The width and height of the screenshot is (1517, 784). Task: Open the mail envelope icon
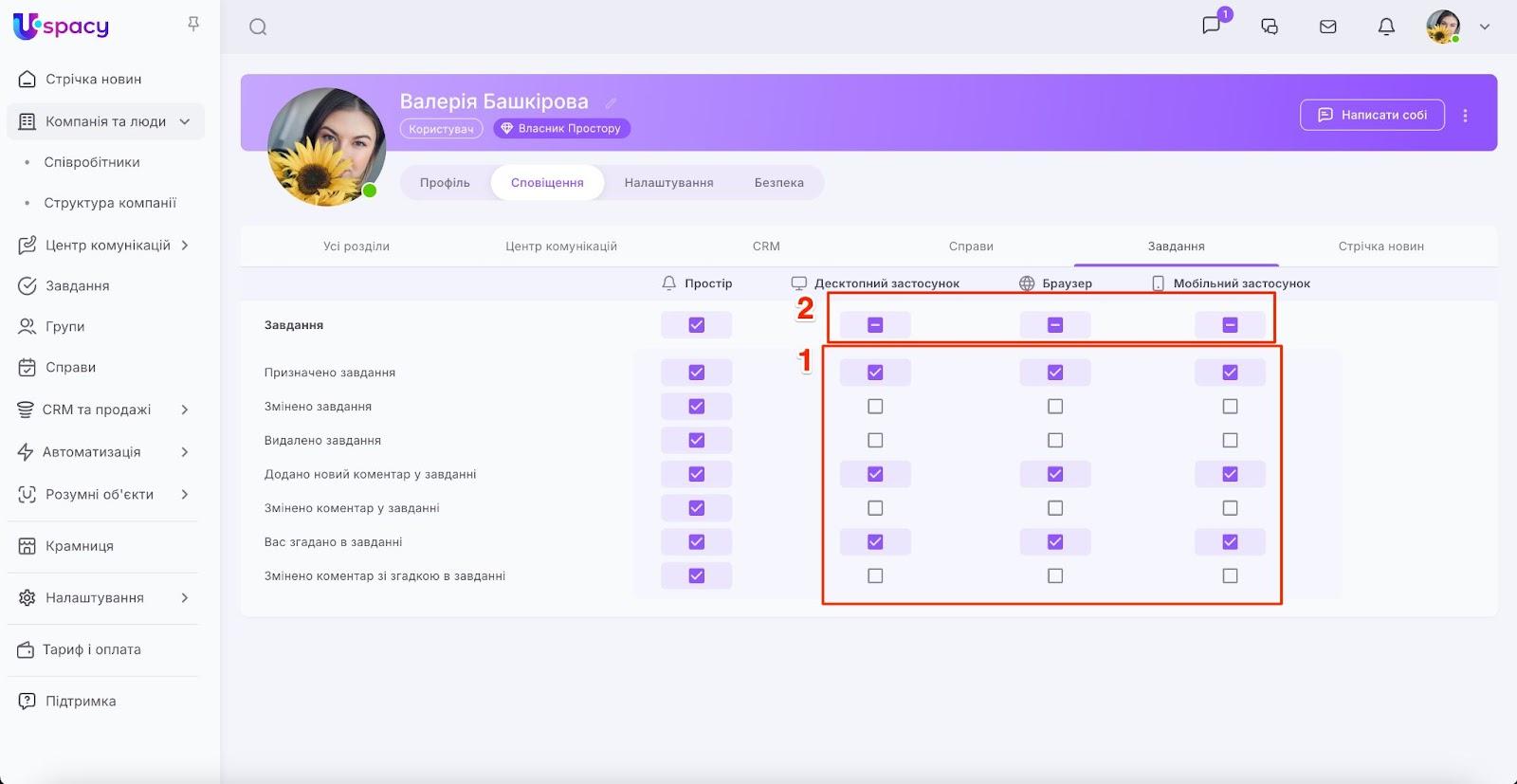pos(1327,27)
